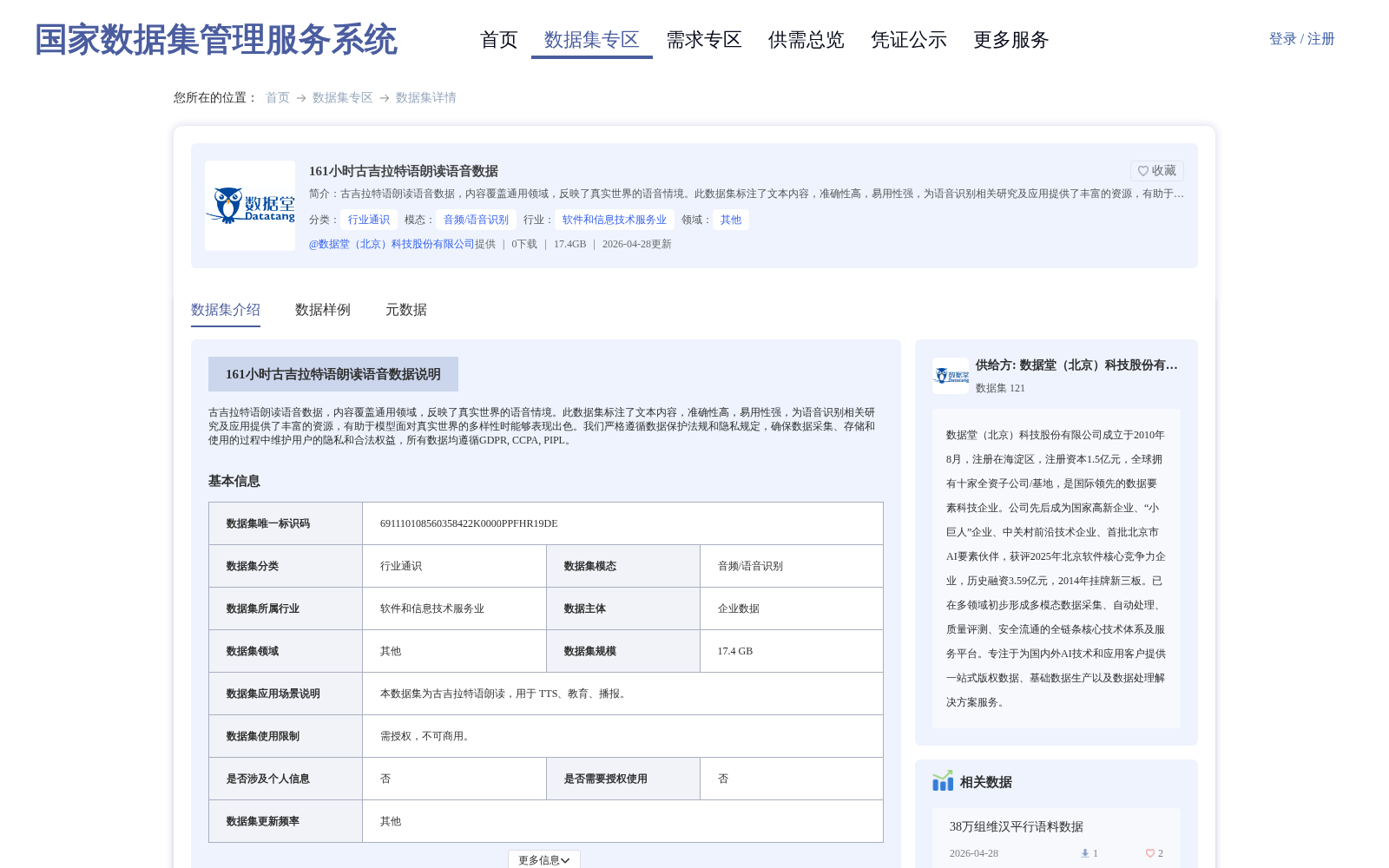Click 数据集 121 count text
Screen dimensions: 1389x868
[x=1000, y=388]
